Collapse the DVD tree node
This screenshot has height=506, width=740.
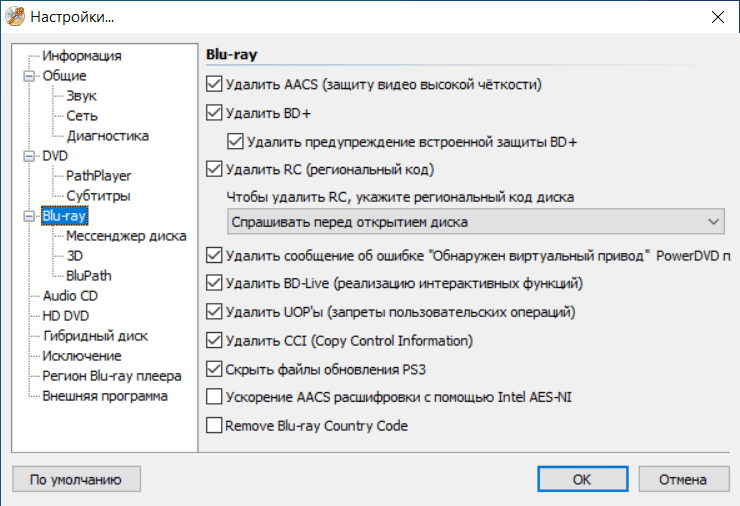pos(27,156)
